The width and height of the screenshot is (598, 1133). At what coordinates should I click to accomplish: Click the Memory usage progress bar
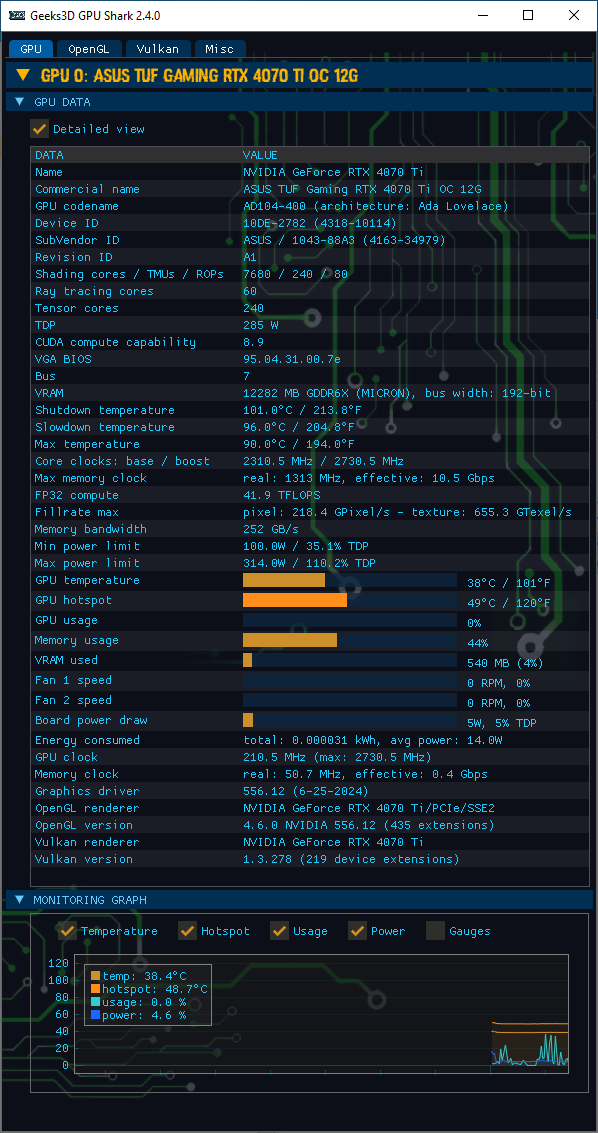coord(350,640)
